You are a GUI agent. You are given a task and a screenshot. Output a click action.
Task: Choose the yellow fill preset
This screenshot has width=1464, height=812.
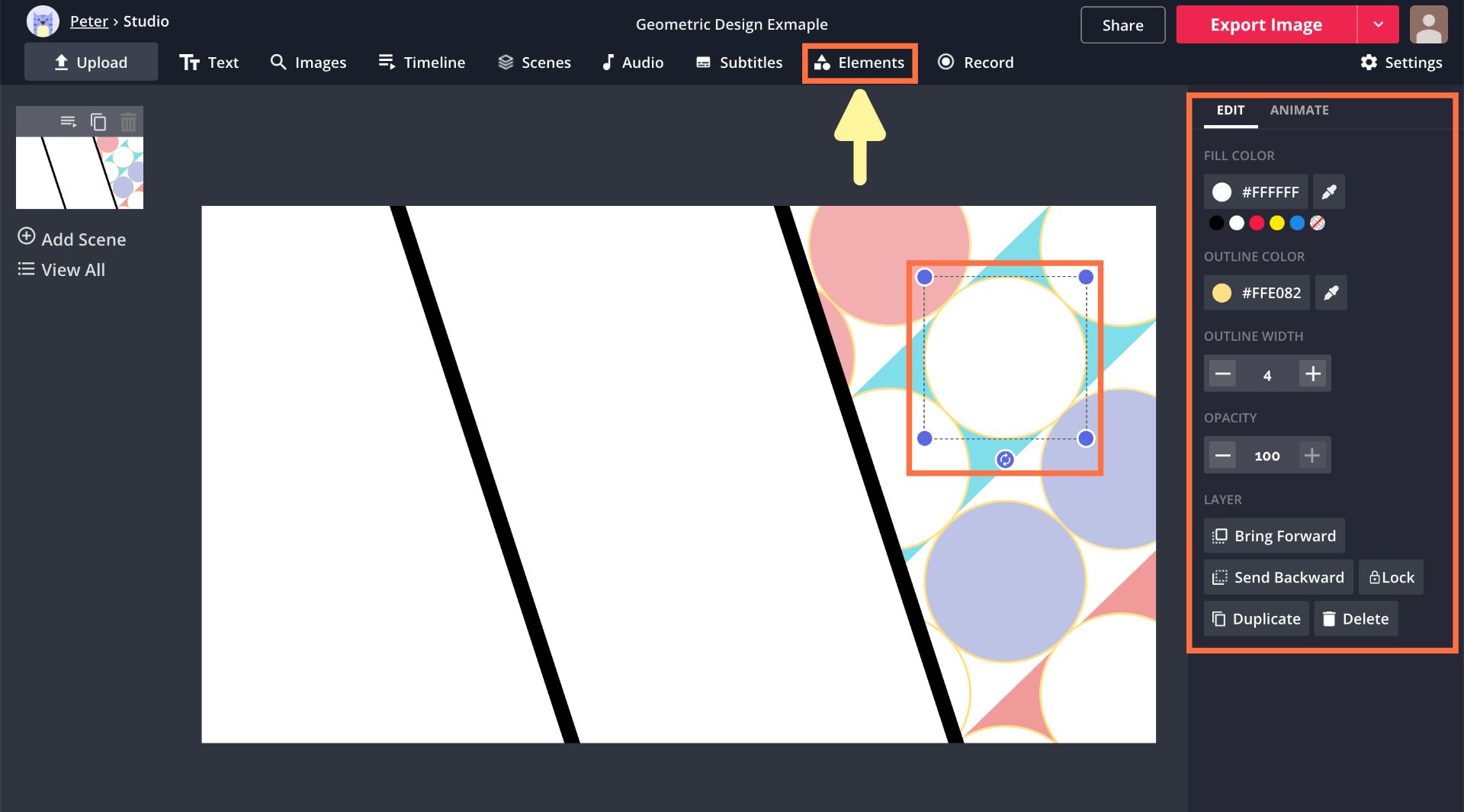(x=1277, y=223)
